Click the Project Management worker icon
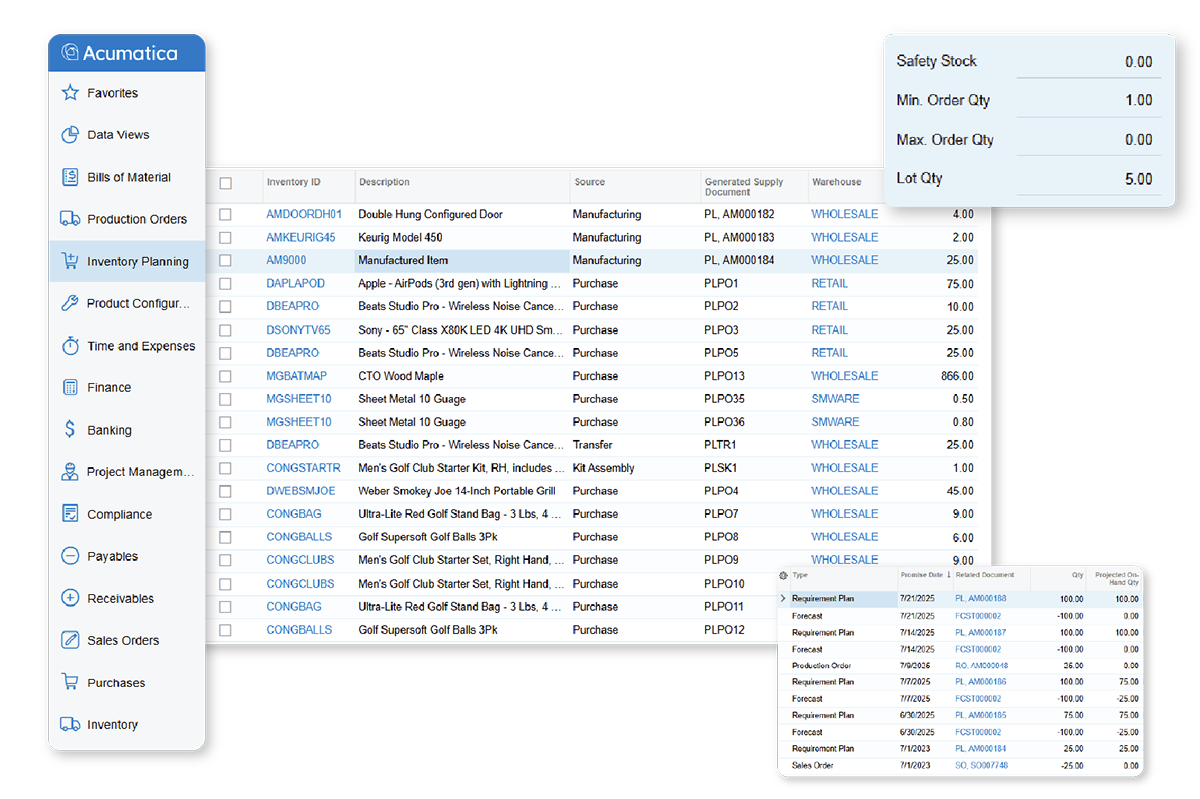Image resolution: width=1200 pixels, height=799 pixels. [70, 472]
